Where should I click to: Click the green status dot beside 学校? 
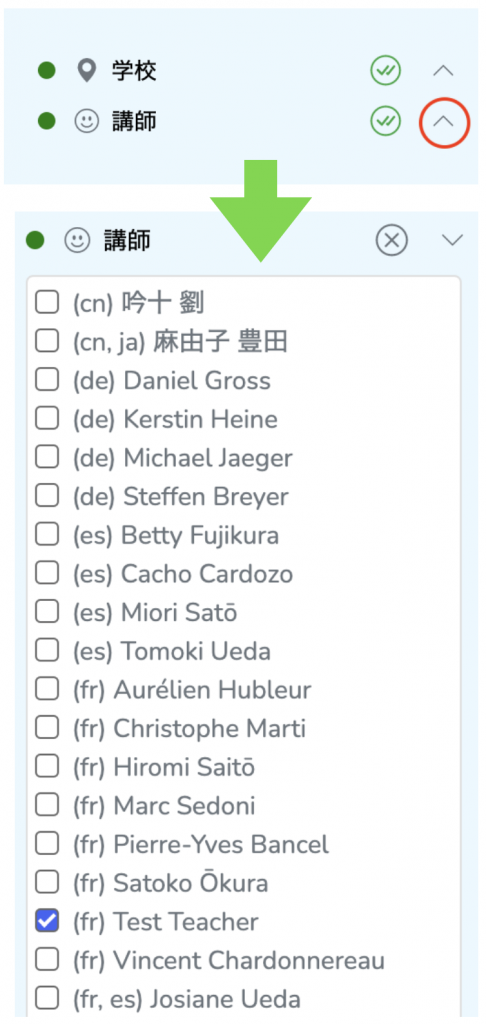[46, 71]
